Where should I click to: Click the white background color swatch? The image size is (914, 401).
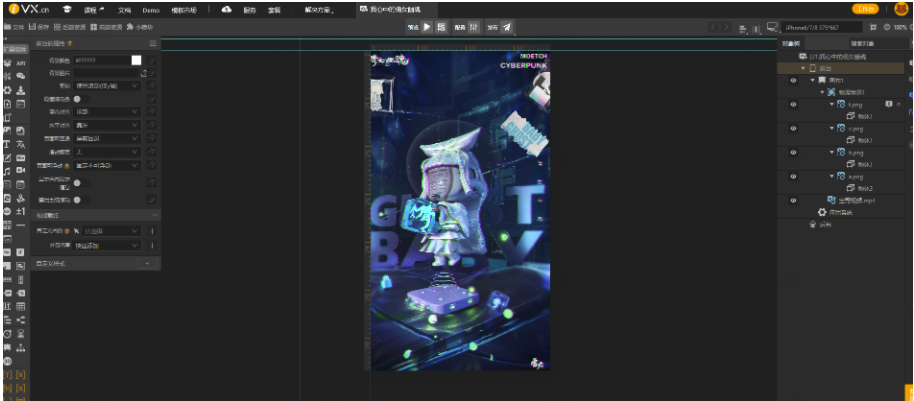point(136,60)
